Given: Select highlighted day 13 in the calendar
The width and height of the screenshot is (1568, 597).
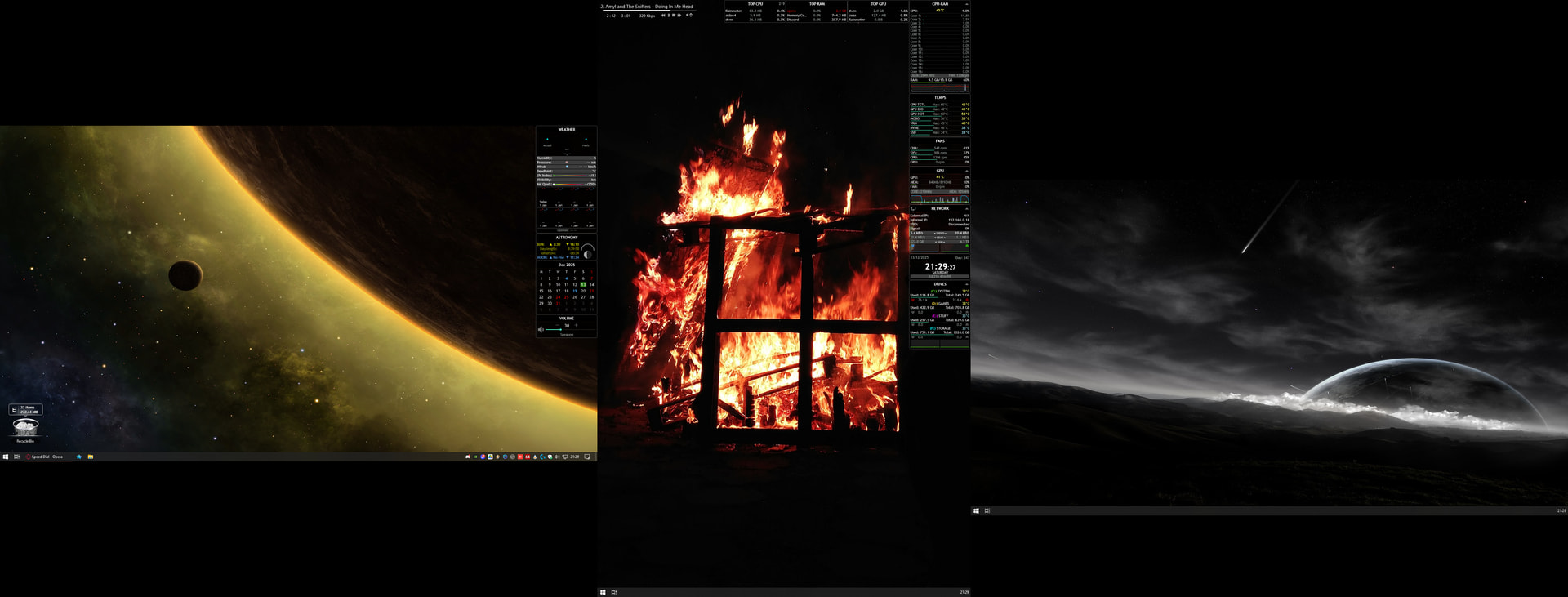Looking at the screenshot, I should tap(583, 284).
